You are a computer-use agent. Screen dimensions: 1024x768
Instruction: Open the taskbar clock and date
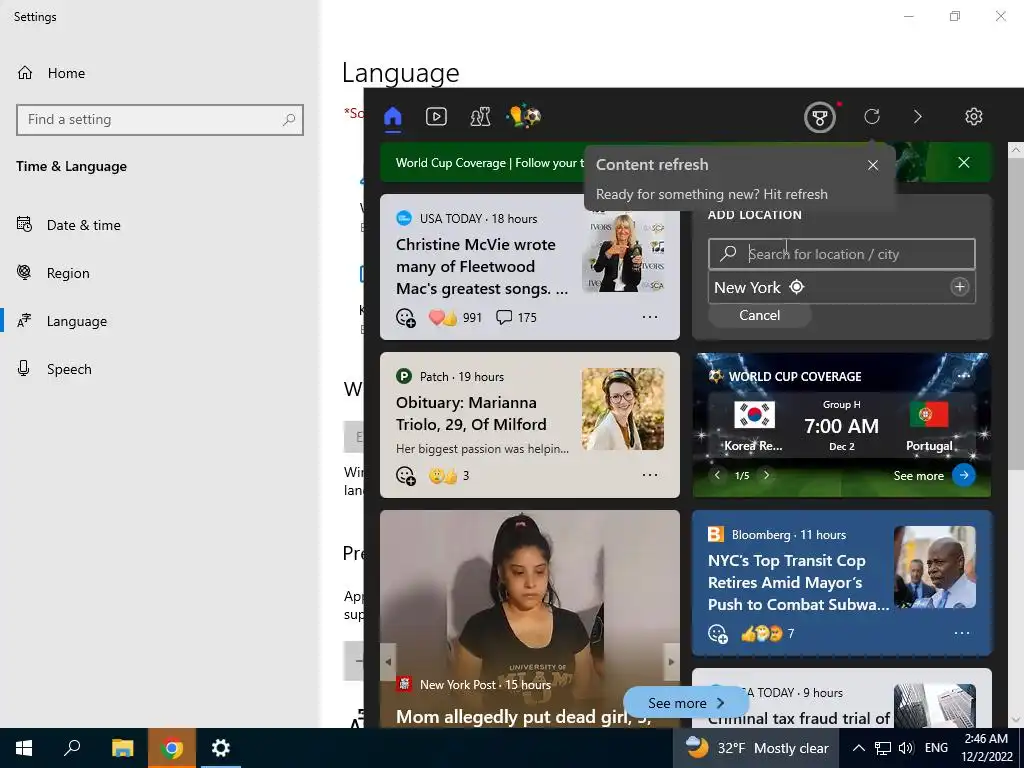(x=986, y=748)
